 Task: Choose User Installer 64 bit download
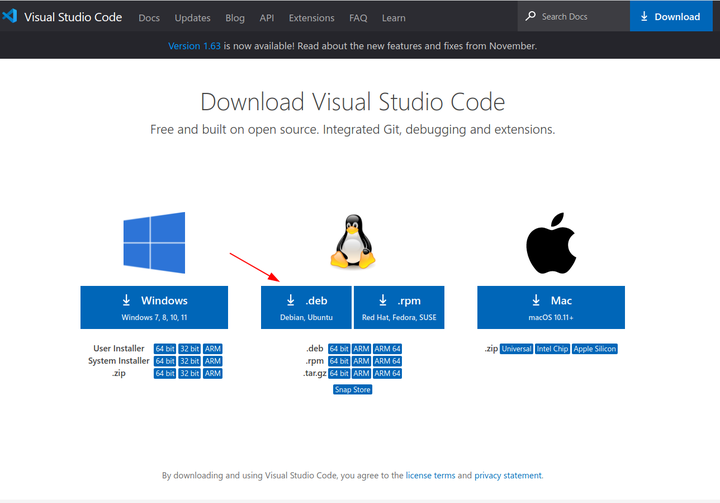click(165, 349)
